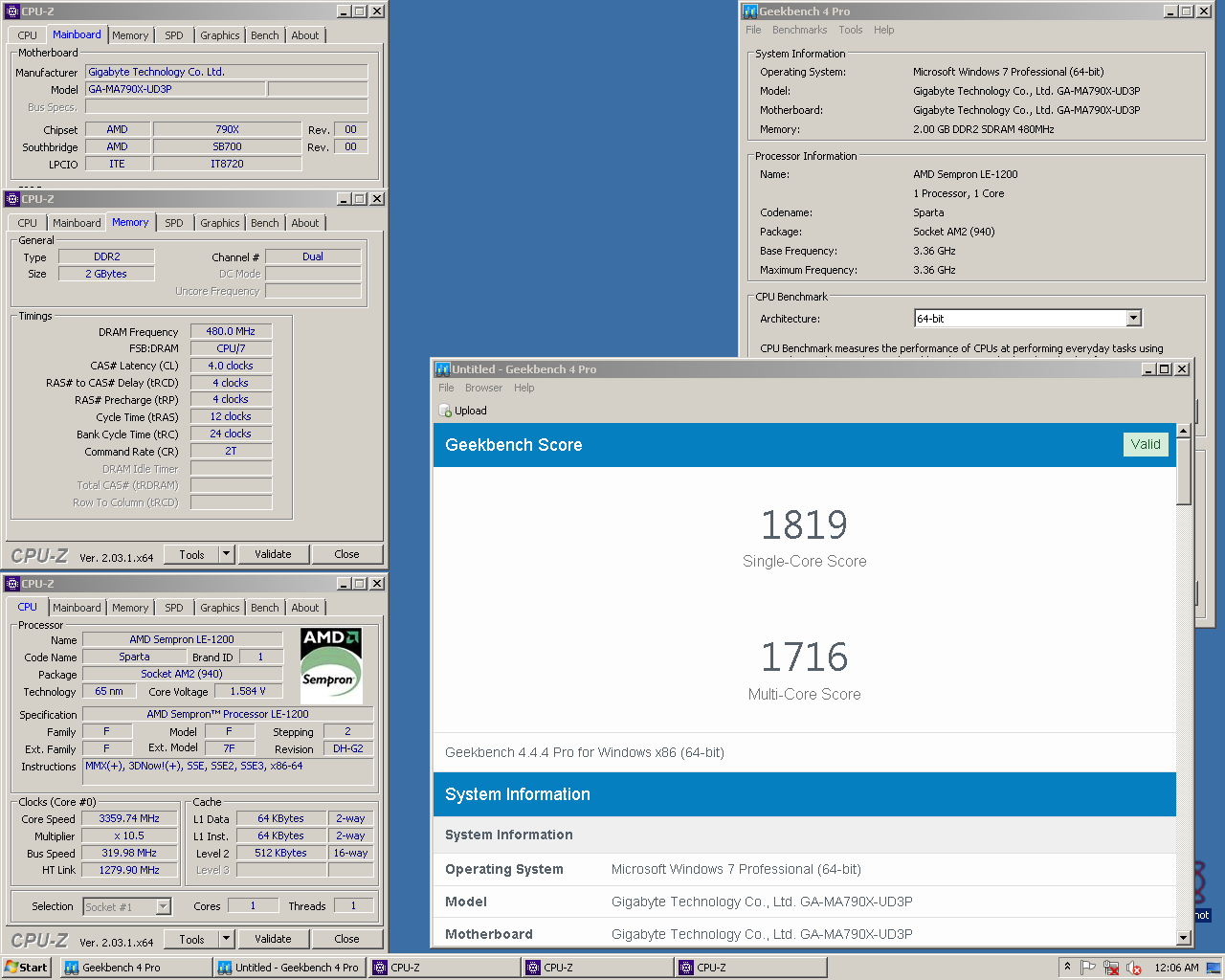Click scroll up arrow in Geekbench results
The width and height of the screenshot is (1225, 980).
[1184, 432]
